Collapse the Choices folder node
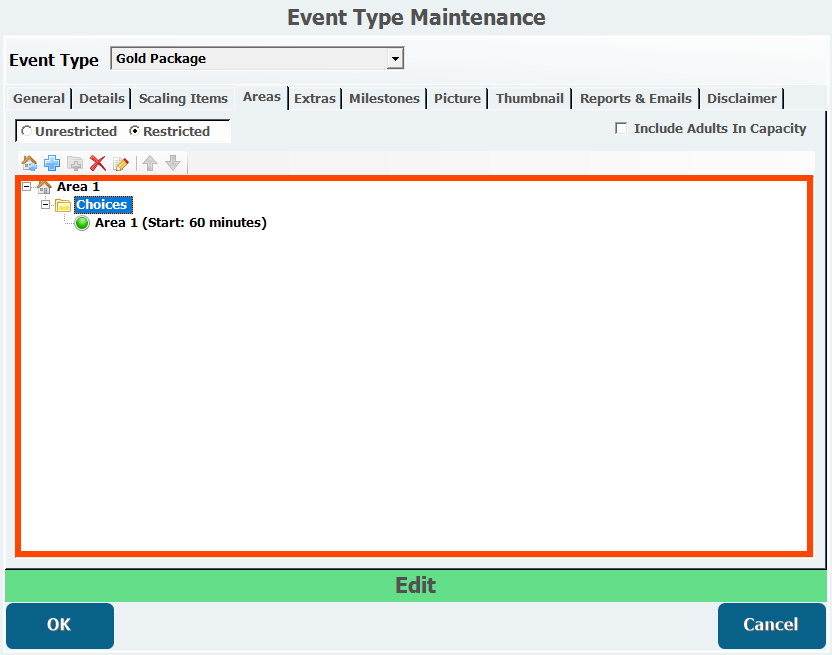Viewport: 832px width, 655px height. click(46, 205)
